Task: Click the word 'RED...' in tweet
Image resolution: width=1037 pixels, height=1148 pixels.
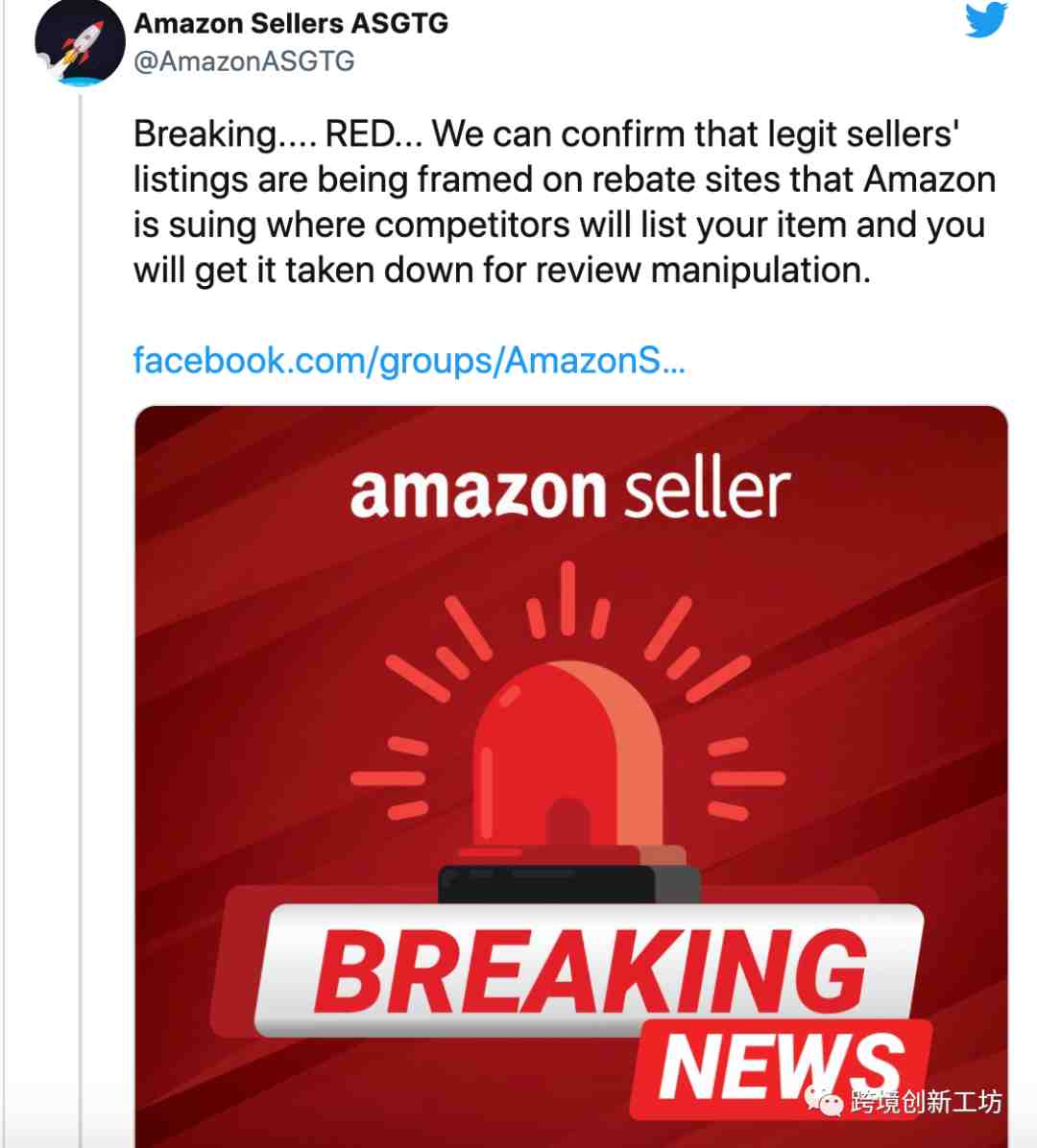Action: [374, 134]
